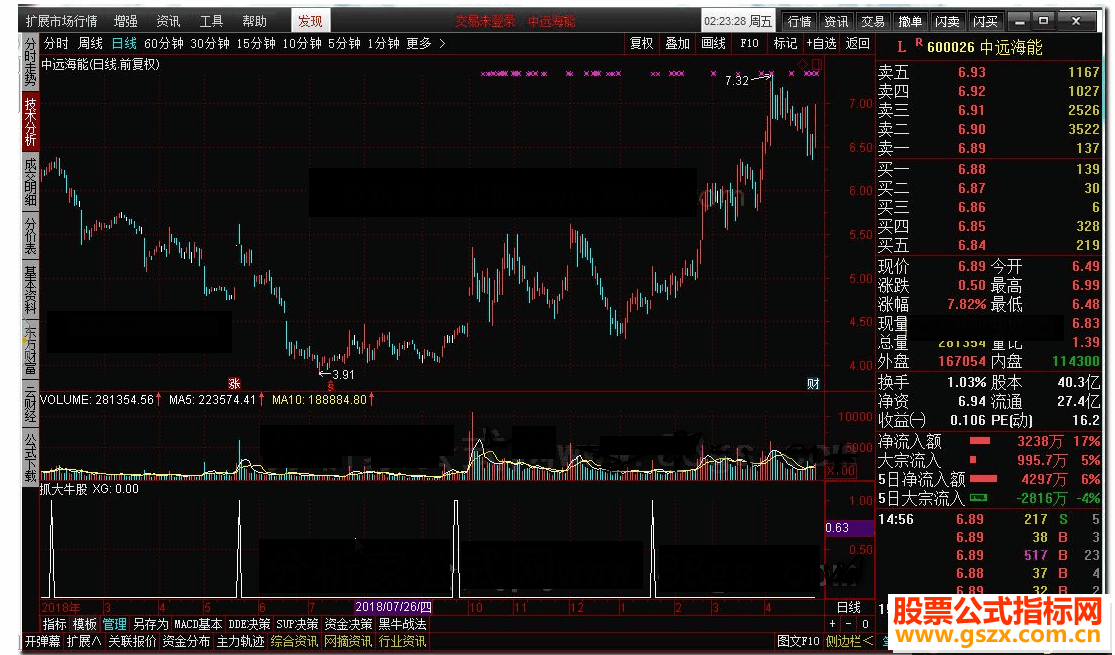
Task: Open the 增强 menu
Action: (126, 21)
